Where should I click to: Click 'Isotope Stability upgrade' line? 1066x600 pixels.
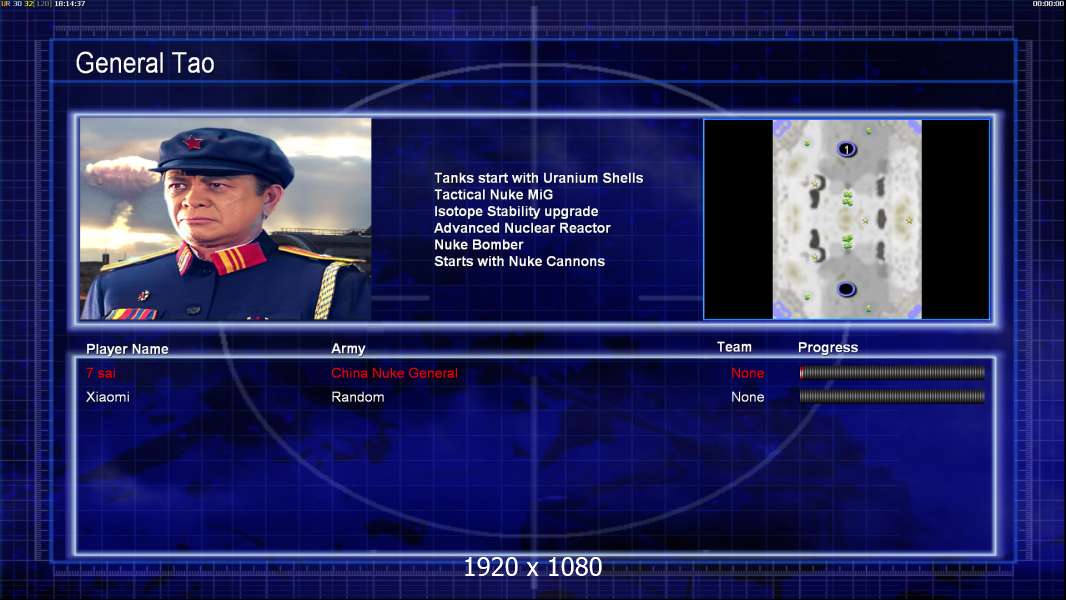[x=516, y=211]
